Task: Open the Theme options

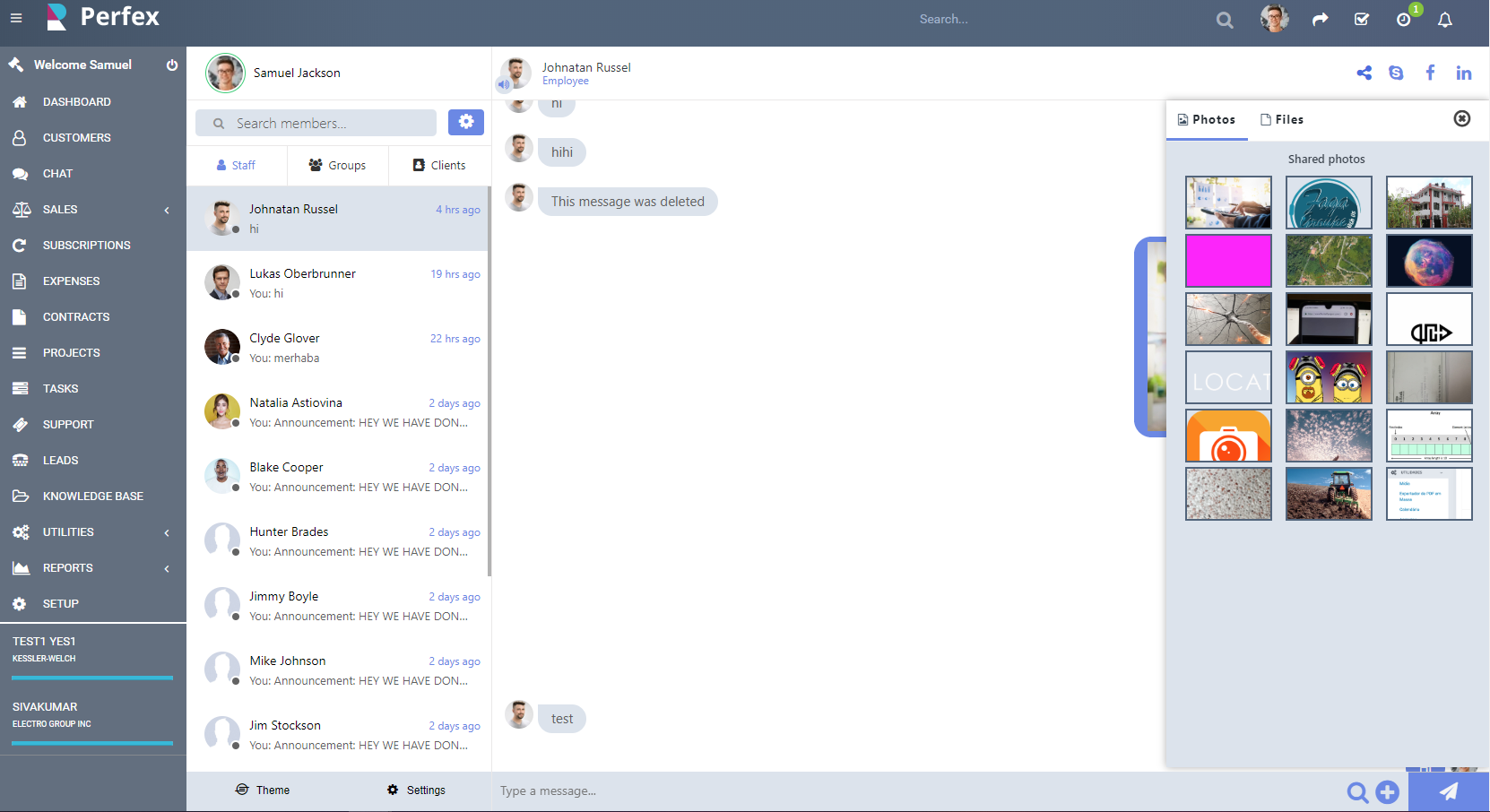Action: click(263, 790)
